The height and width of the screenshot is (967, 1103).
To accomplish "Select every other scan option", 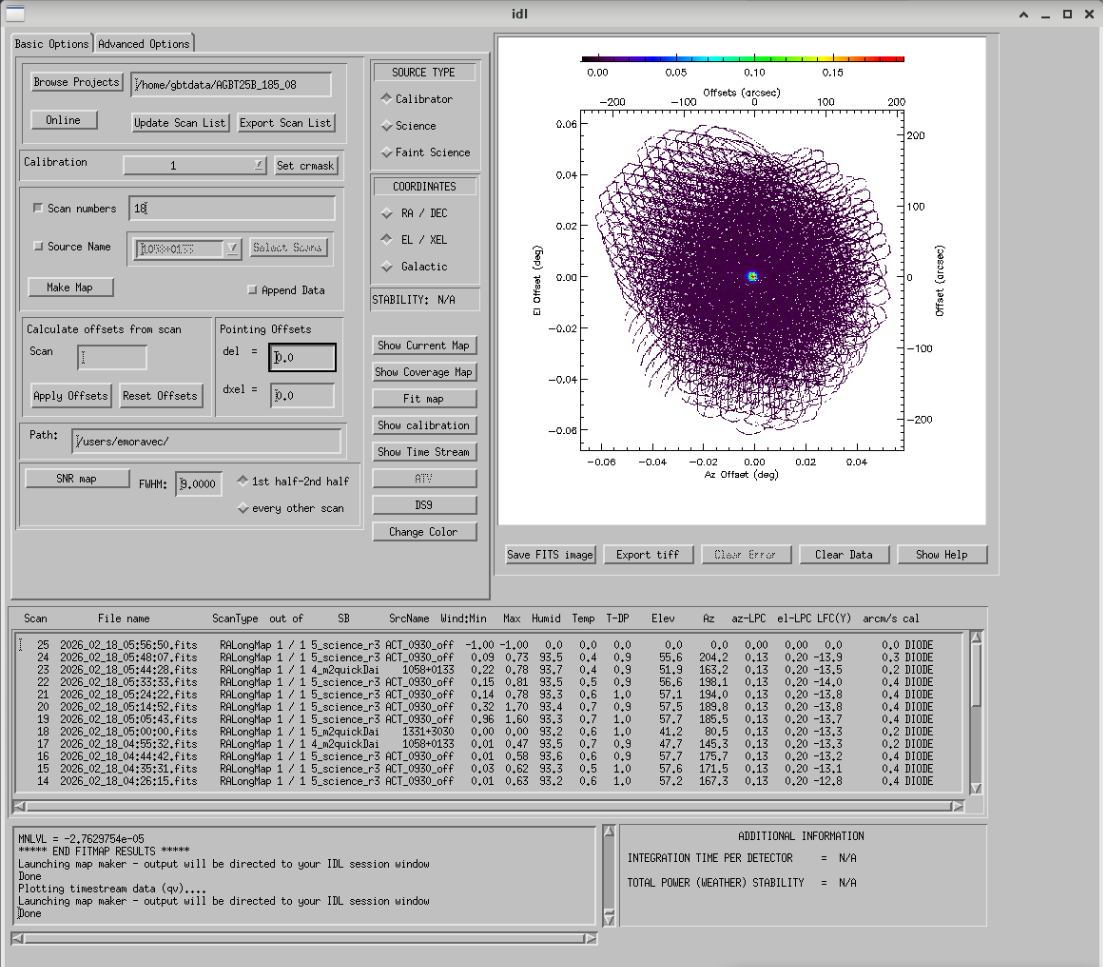I will click(243, 508).
